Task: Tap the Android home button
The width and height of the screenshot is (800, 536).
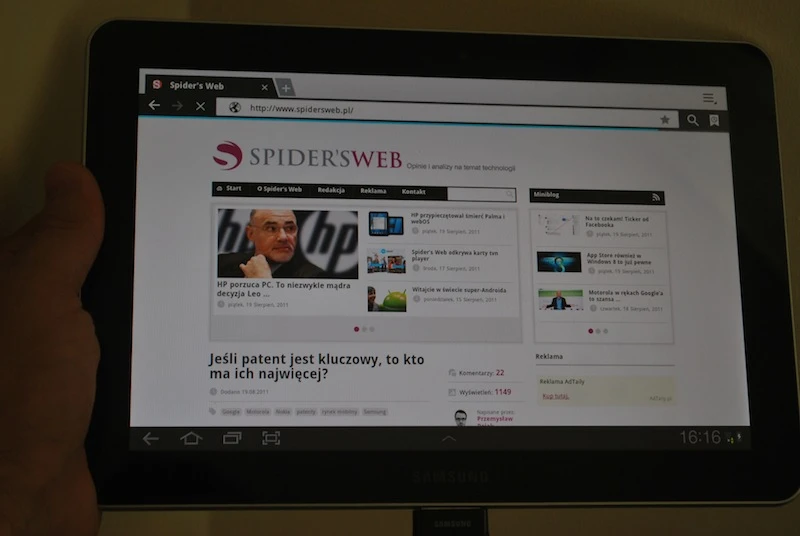Action: click(191, 438)
